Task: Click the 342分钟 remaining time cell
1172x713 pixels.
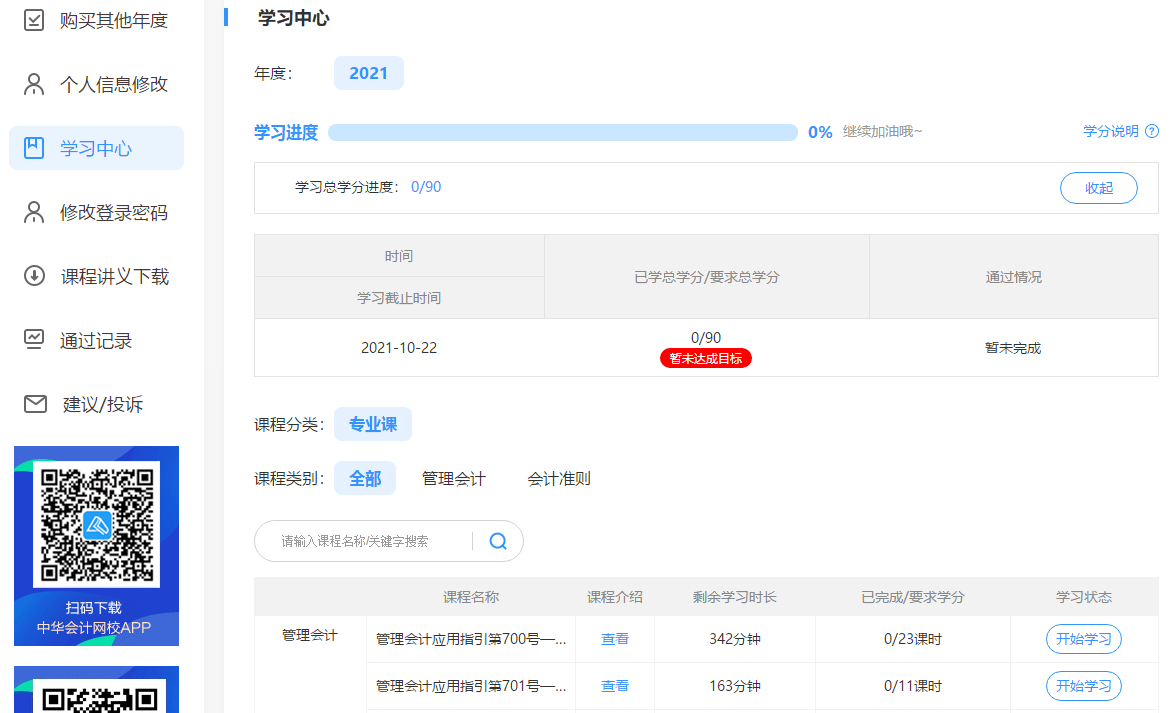Action: [735, 639]
